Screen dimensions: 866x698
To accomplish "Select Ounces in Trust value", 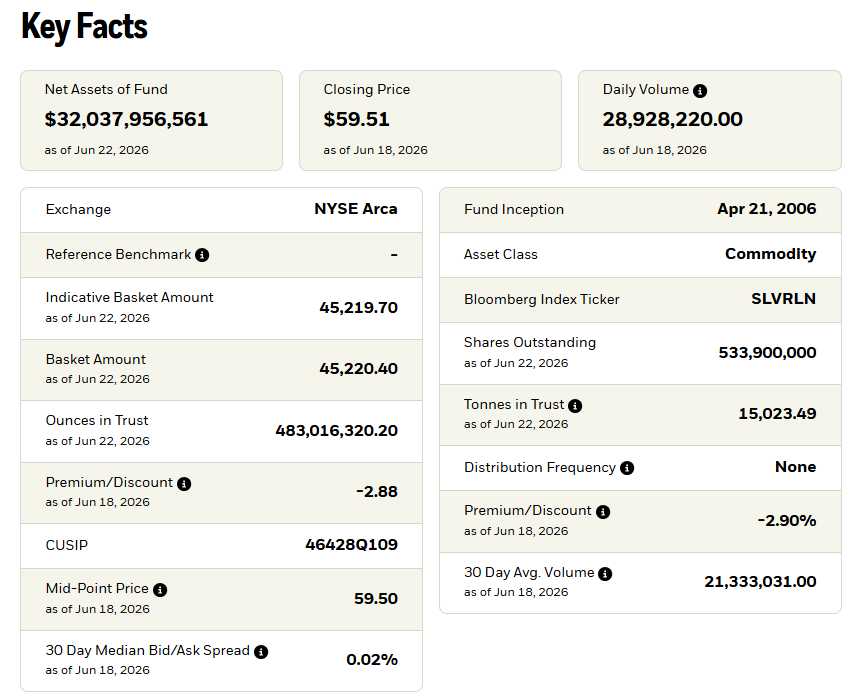I will 336,431.
